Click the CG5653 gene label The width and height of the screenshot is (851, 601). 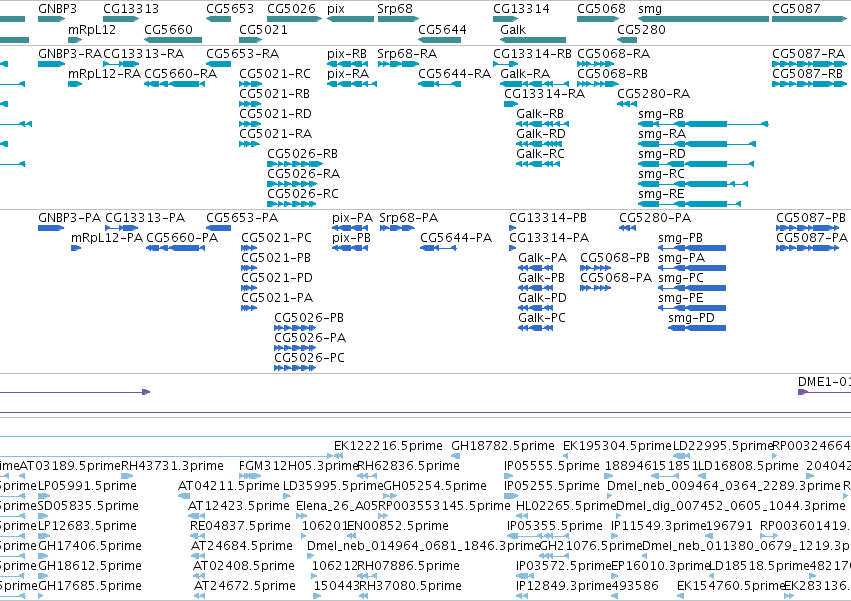tap(230, 9)
